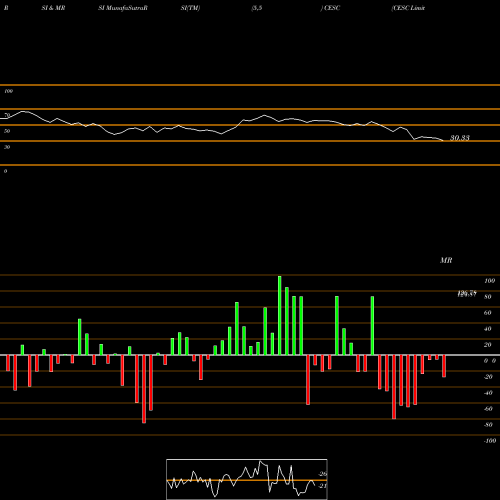Click the '100' label on the MR axis
This screenshot has width=500, height=500.
pos(489,281)
